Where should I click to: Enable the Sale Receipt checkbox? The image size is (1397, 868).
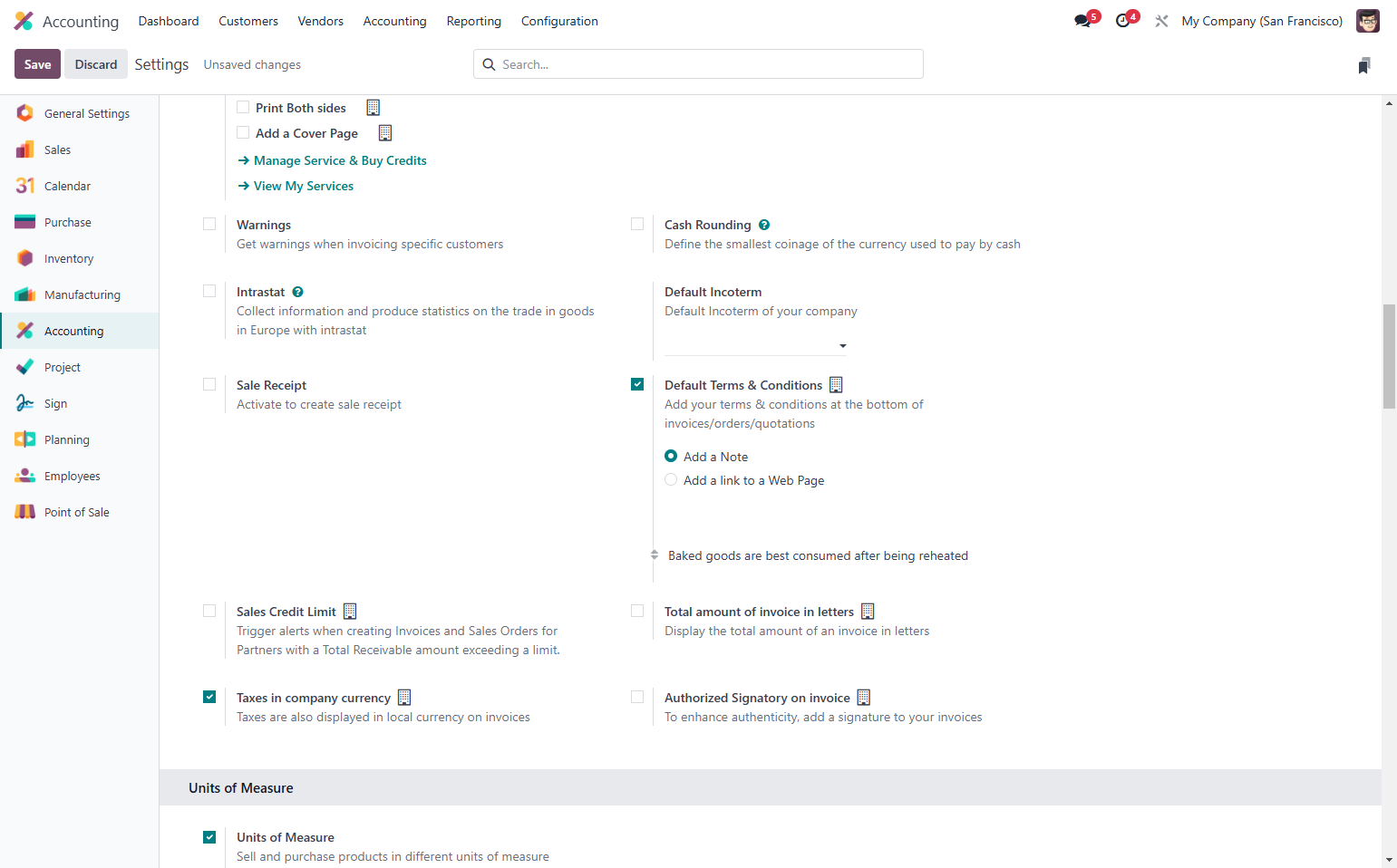209,384
